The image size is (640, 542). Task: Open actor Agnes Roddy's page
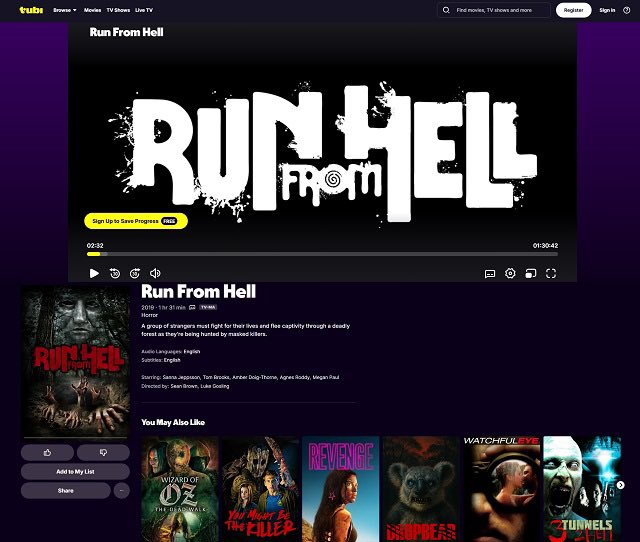coord(295,377)
